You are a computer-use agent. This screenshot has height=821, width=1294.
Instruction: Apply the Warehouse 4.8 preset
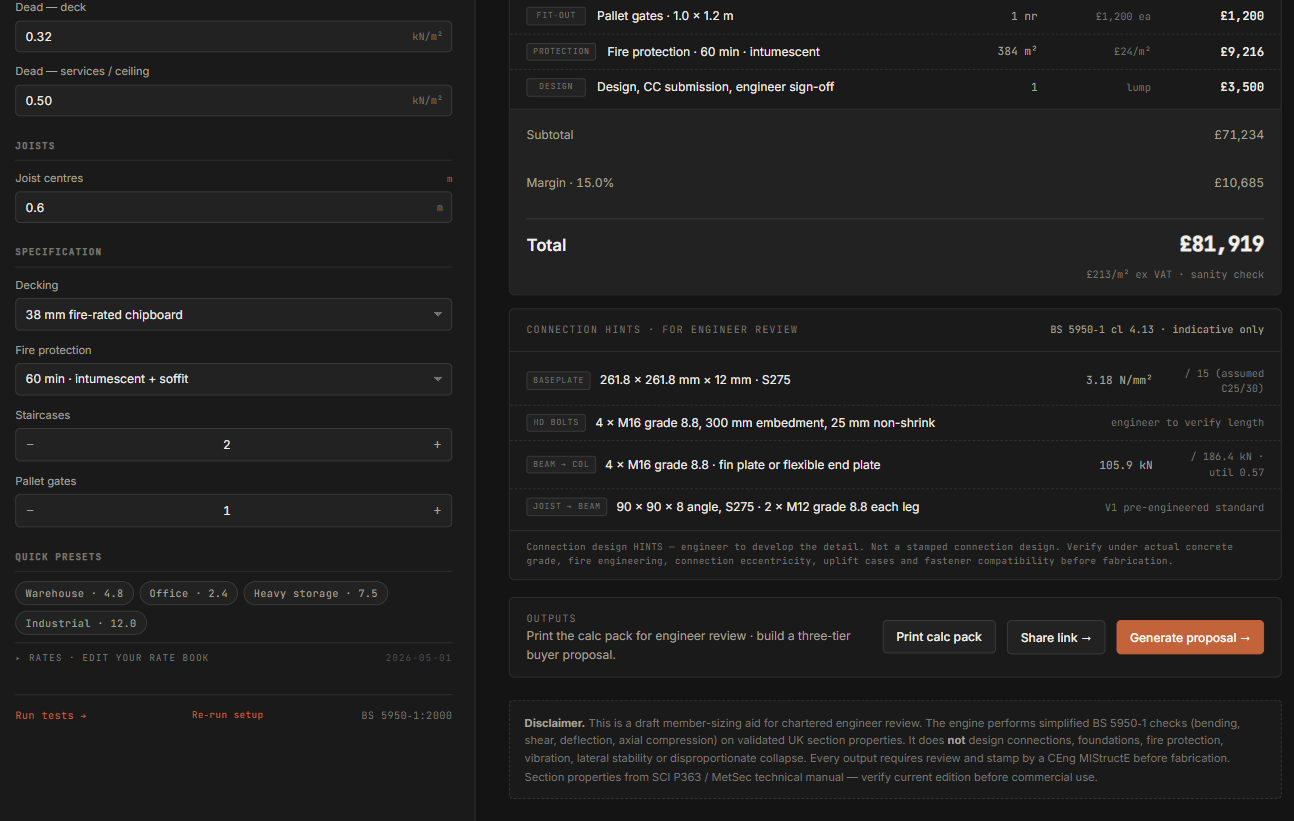(x=74, y=593)
